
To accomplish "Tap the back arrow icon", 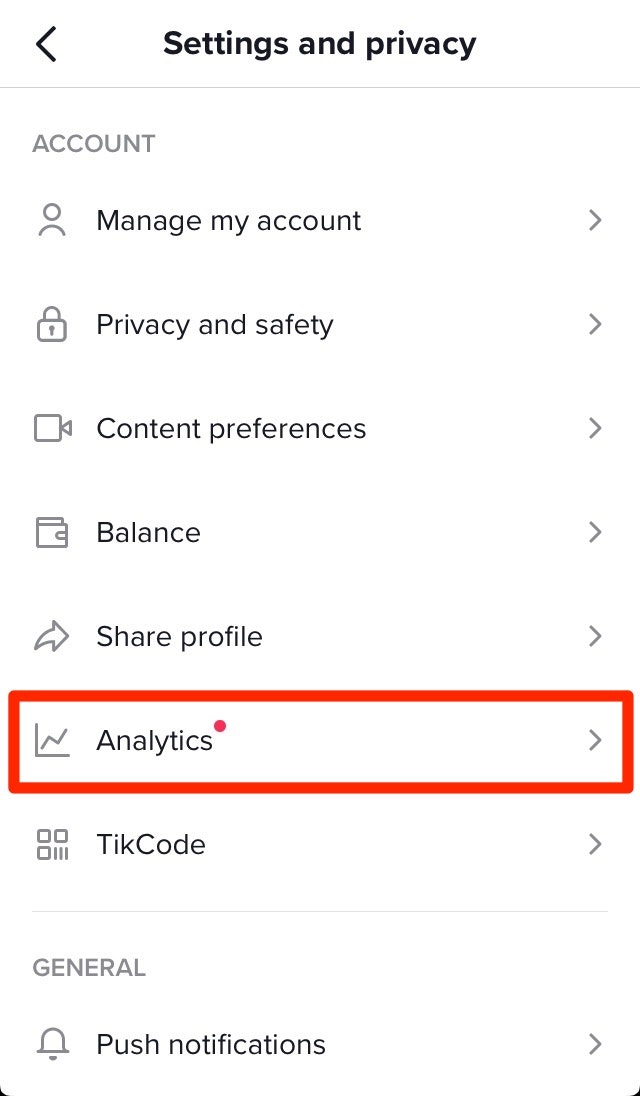I will pos(46,44).
